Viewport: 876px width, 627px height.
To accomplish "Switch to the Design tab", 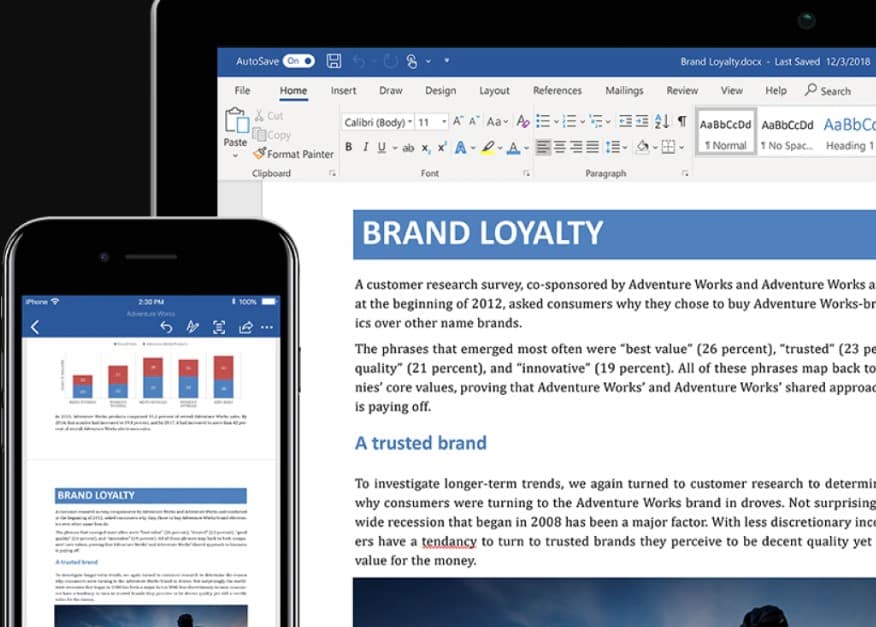I will tap(440, 91).
